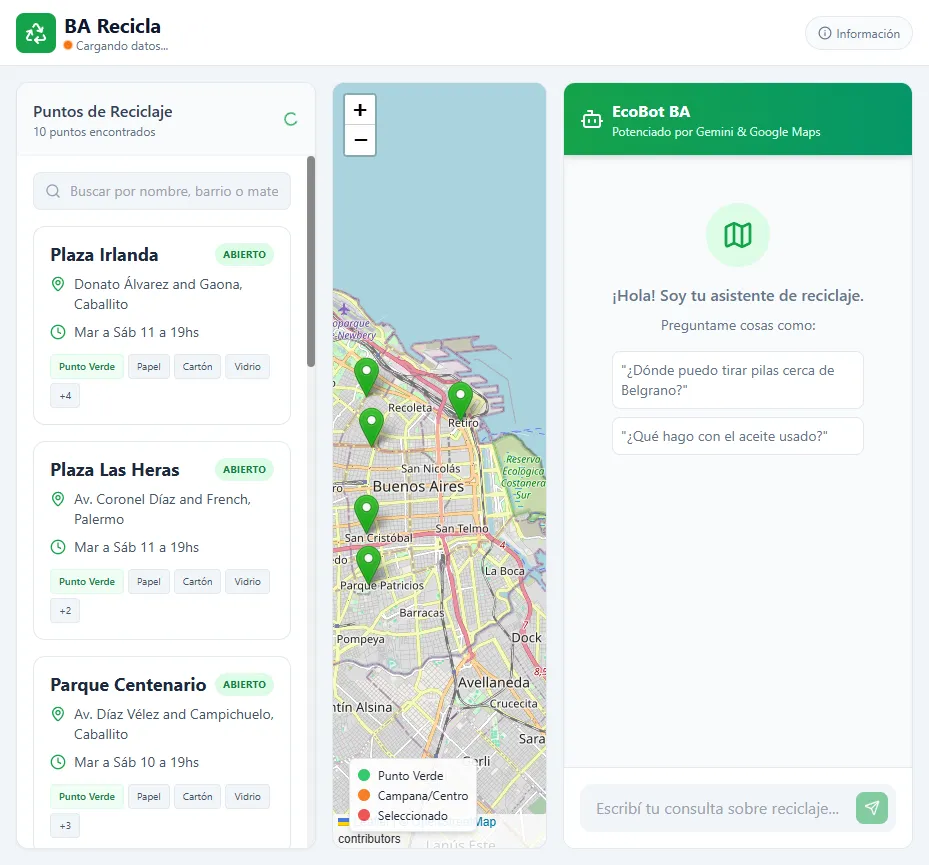Image resolution: width=929 pixels, height=865 pixels.
Task: Click the Donato Álvarez and Gaona address
Action: tap(159, 294)
